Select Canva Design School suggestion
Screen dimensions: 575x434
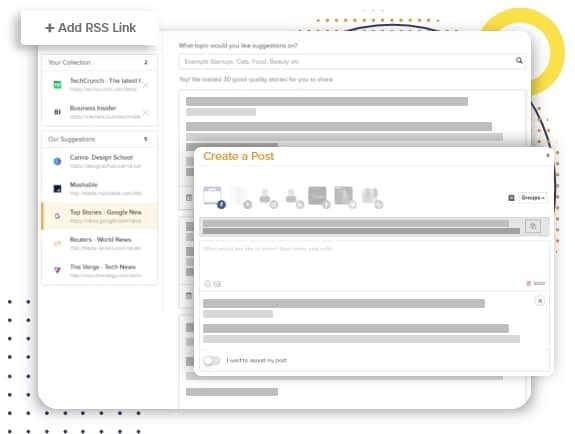100,161
